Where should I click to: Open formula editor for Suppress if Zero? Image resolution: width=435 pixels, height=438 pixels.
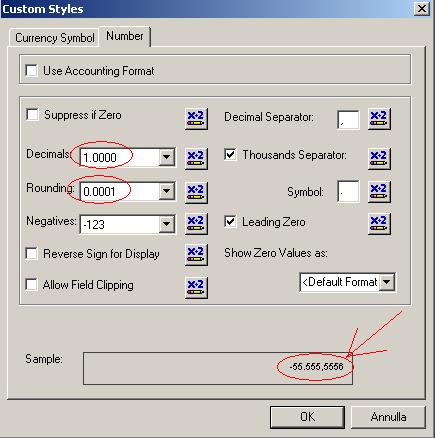196,118
